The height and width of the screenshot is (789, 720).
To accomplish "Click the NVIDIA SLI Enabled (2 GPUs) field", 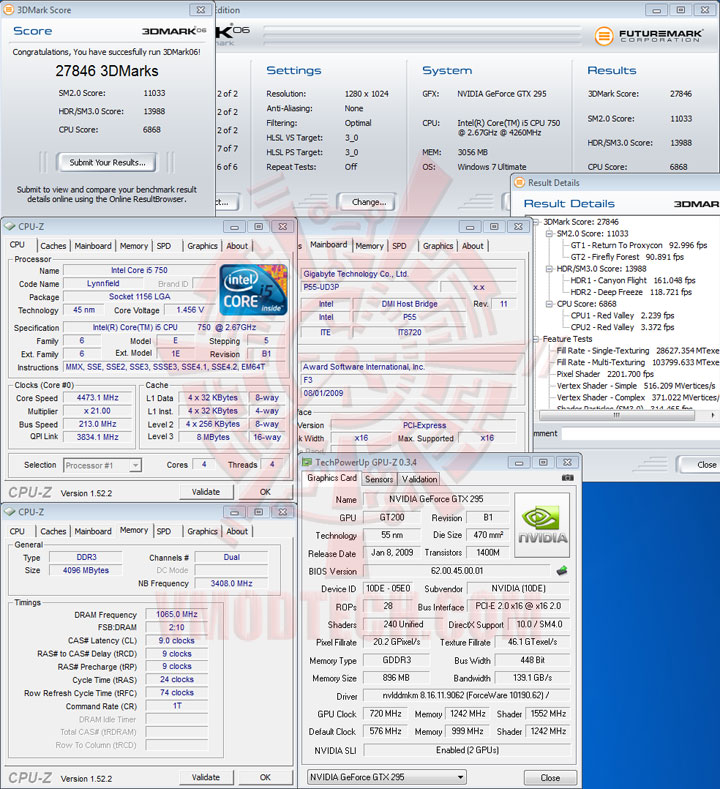I will (467, 750).
